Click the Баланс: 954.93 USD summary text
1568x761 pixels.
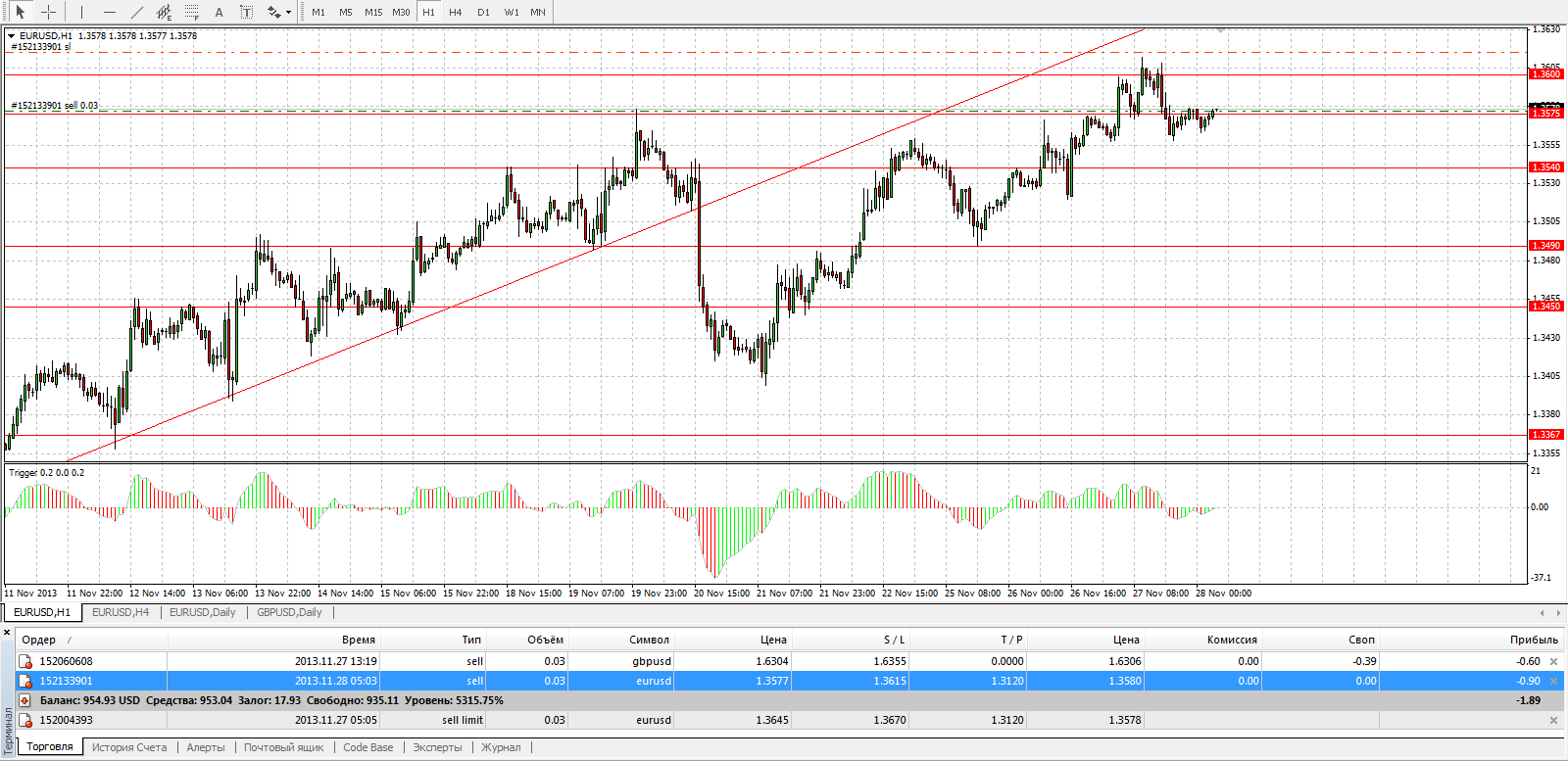pyautogui.click(x=90, y=700)
